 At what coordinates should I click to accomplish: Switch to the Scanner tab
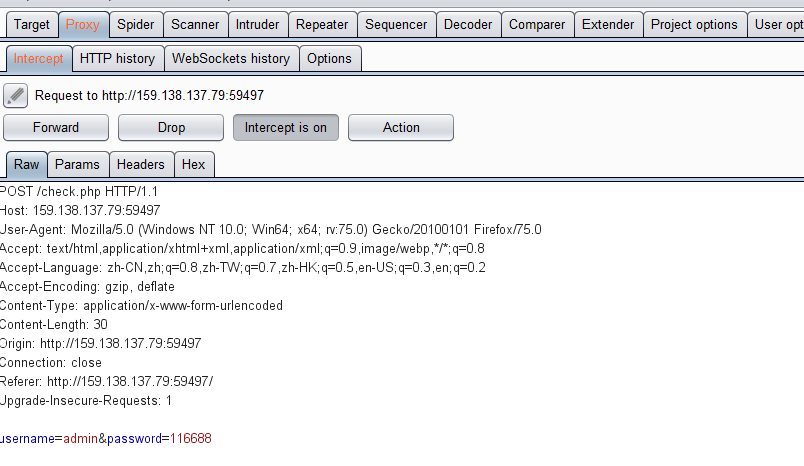click(x=195, y=25)
